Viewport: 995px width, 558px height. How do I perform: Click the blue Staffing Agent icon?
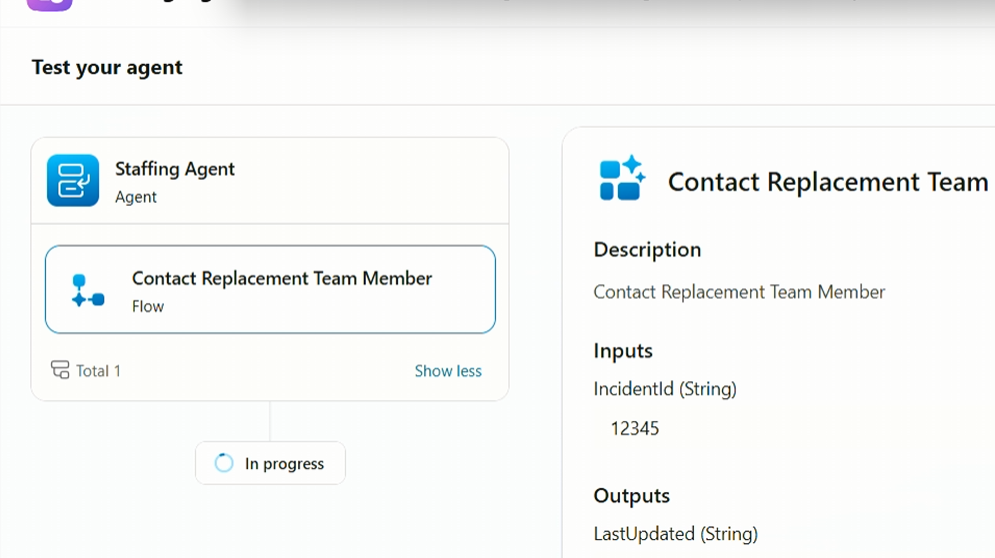tap(73, 181)
